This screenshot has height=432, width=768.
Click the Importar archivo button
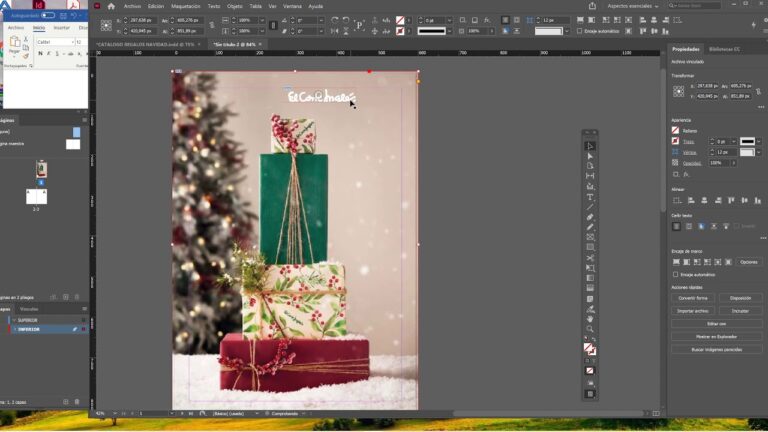[693, 311]
